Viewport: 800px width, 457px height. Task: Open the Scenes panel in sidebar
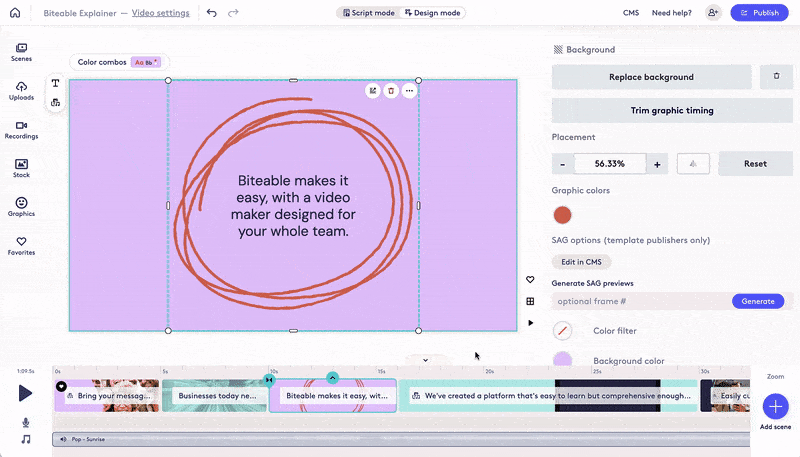[x=21, y=52]
